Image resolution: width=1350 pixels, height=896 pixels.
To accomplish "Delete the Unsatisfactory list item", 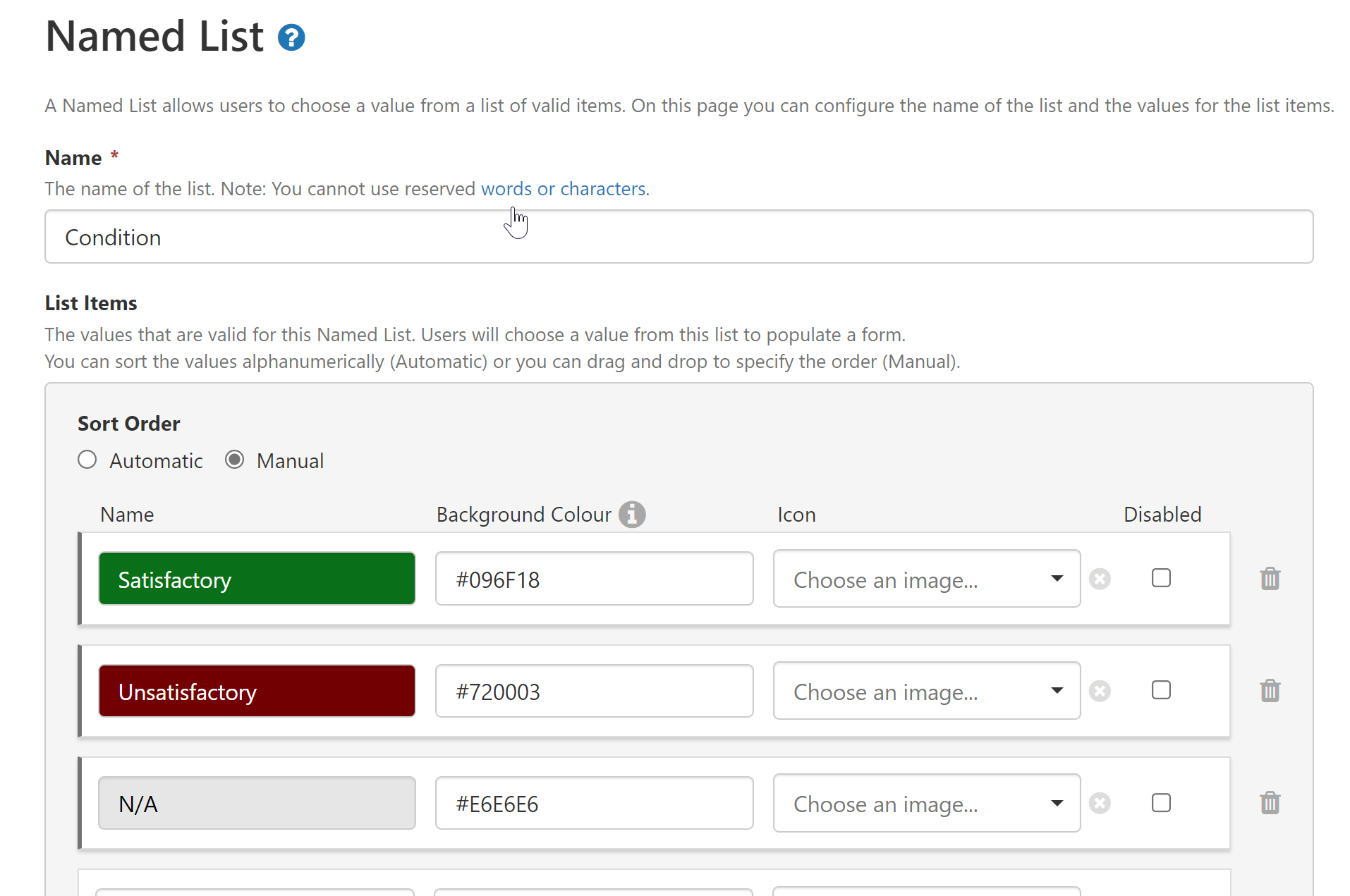I will [1270, 691].
